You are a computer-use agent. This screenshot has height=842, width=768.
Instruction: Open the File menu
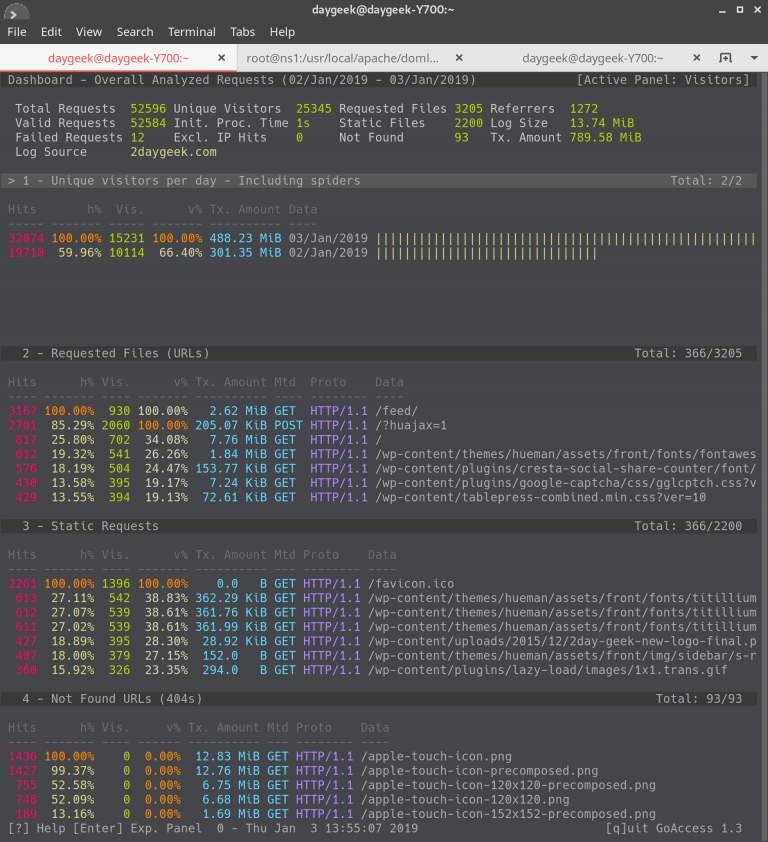click(x=16, y=31)
